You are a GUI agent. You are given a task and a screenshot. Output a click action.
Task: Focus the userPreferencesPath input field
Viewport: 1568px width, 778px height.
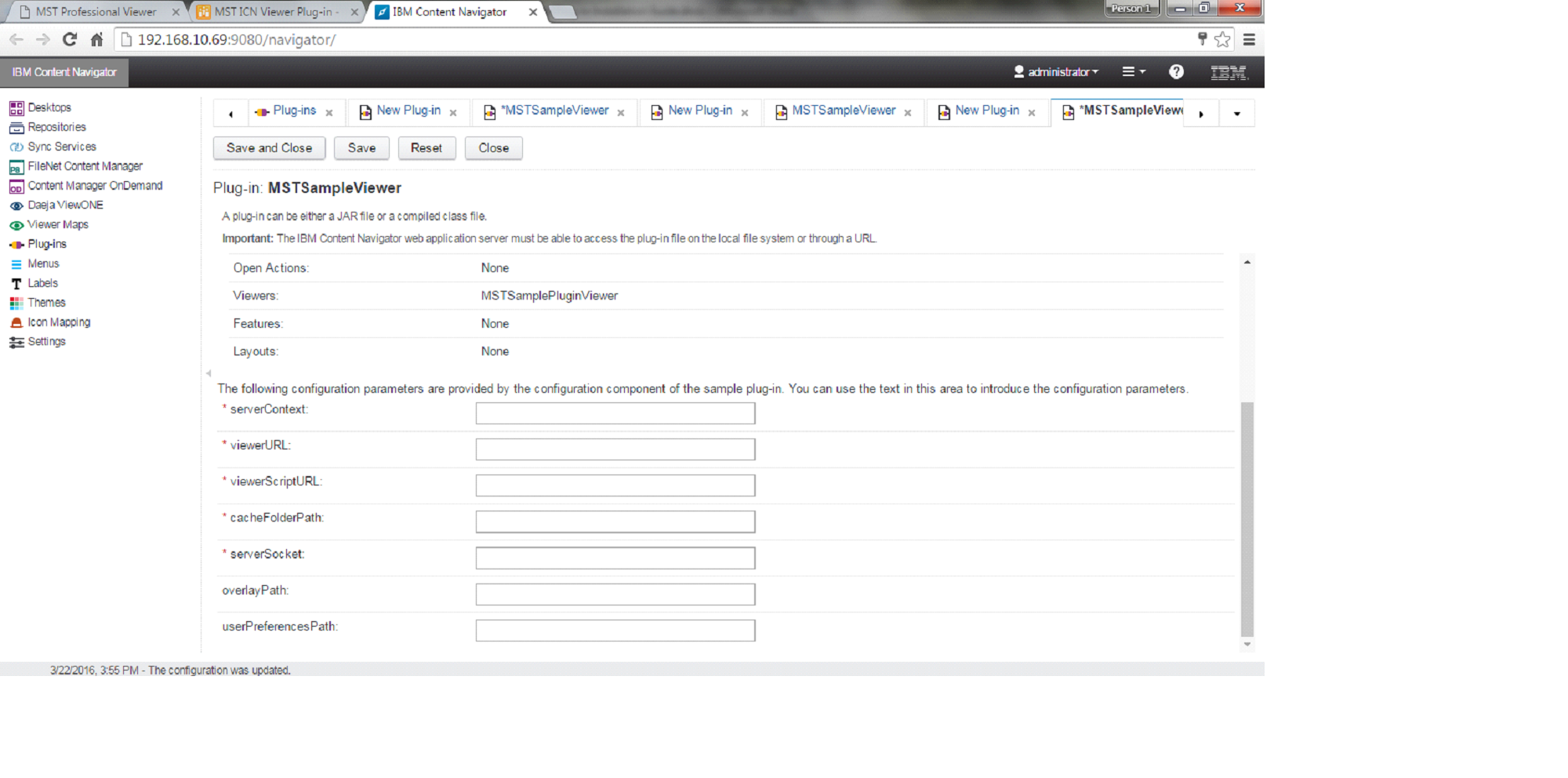pos(615,631)
